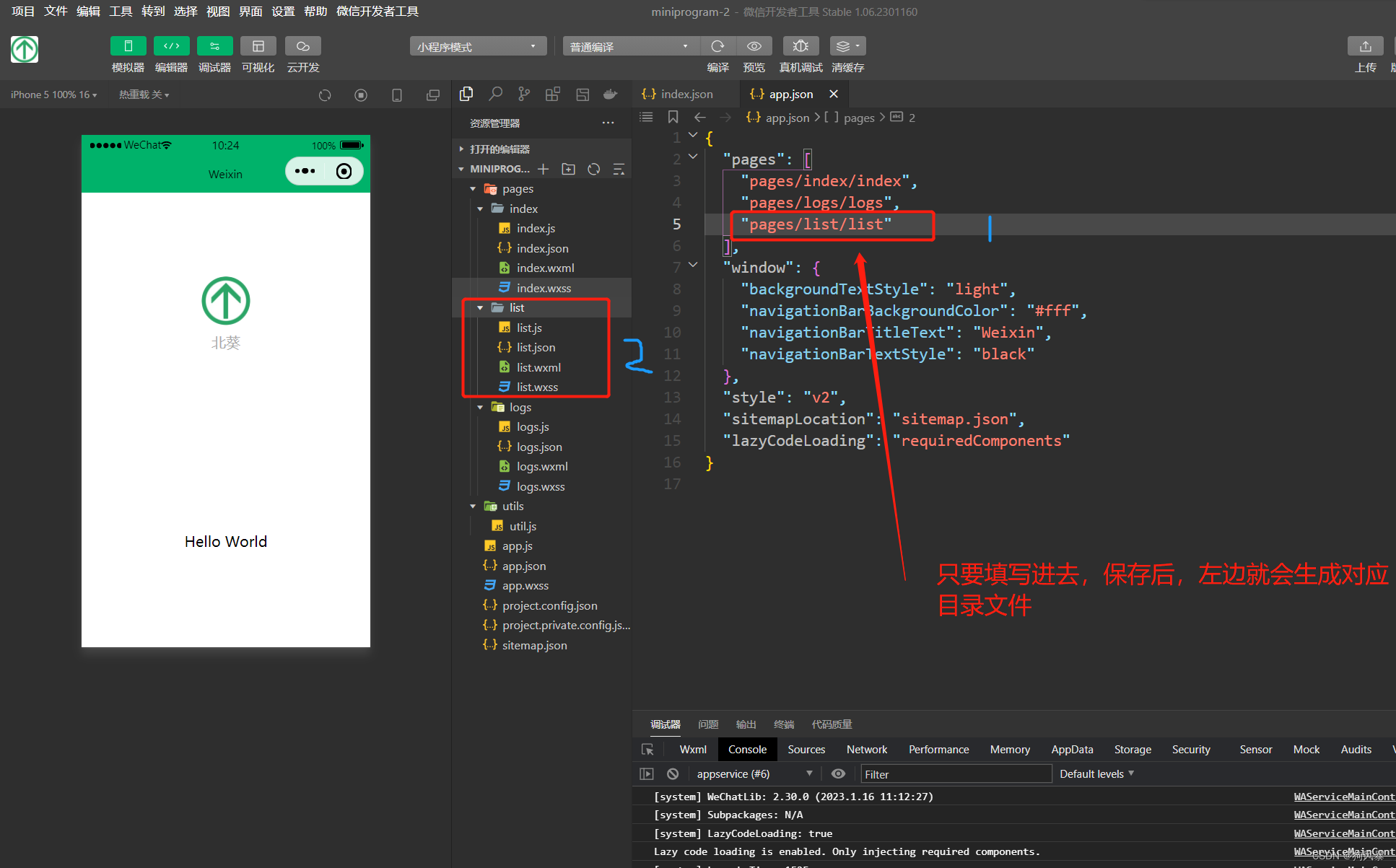The image size is (1396, 868).
Task: Click the clear cache layers icon
Action: coord(847,46)
